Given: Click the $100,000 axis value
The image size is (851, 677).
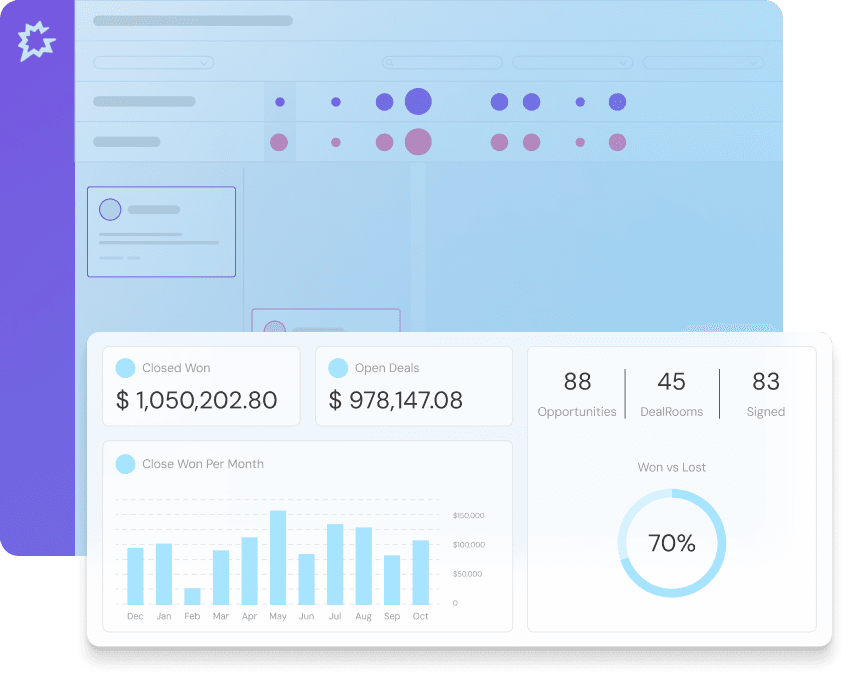Looking at the screenshot, I should pos(469,545).
